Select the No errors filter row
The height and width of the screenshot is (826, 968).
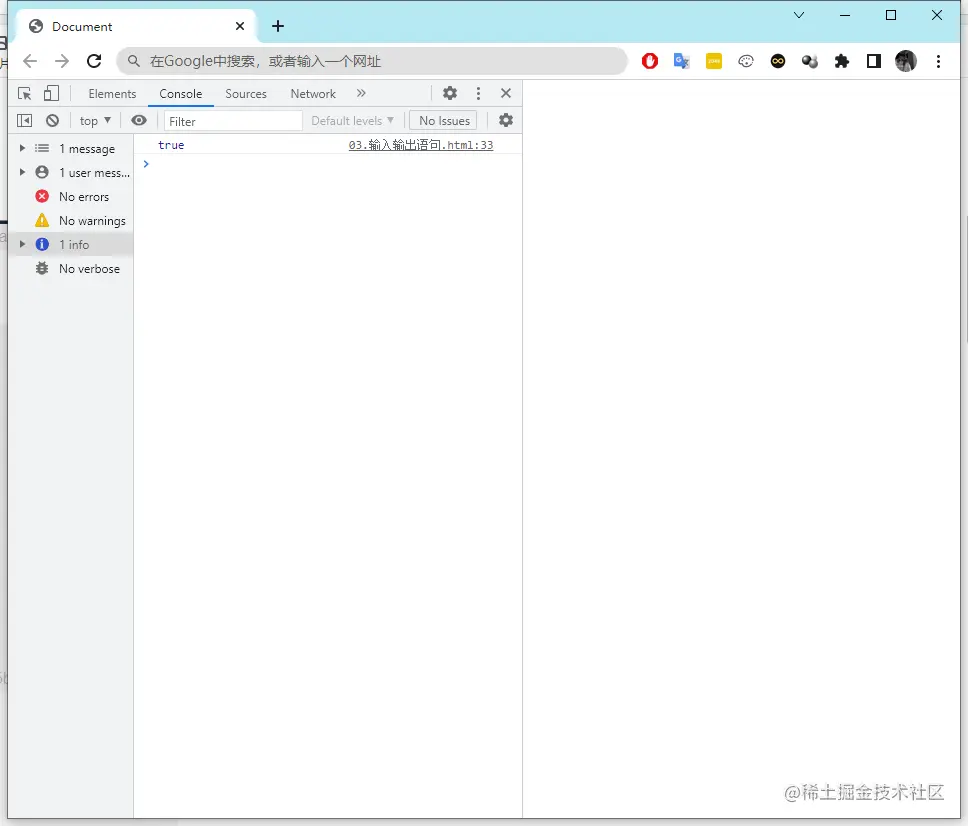click(72, 196)
